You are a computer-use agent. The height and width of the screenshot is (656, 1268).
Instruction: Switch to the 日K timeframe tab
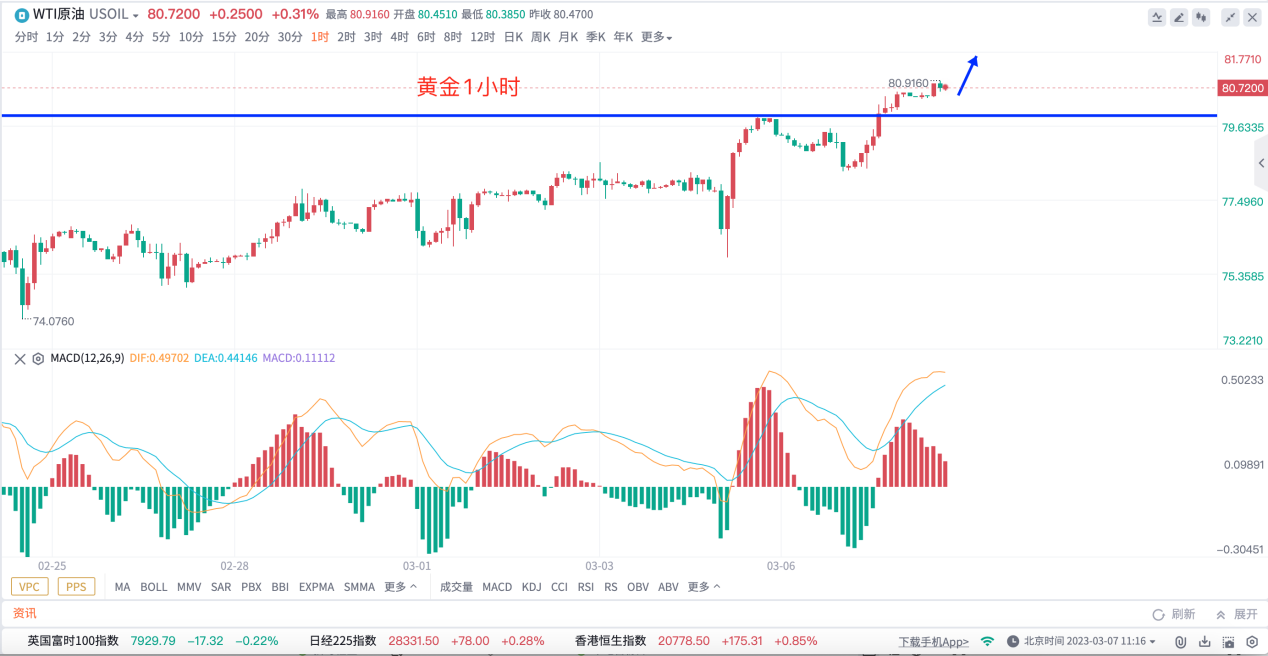point(513,37)
